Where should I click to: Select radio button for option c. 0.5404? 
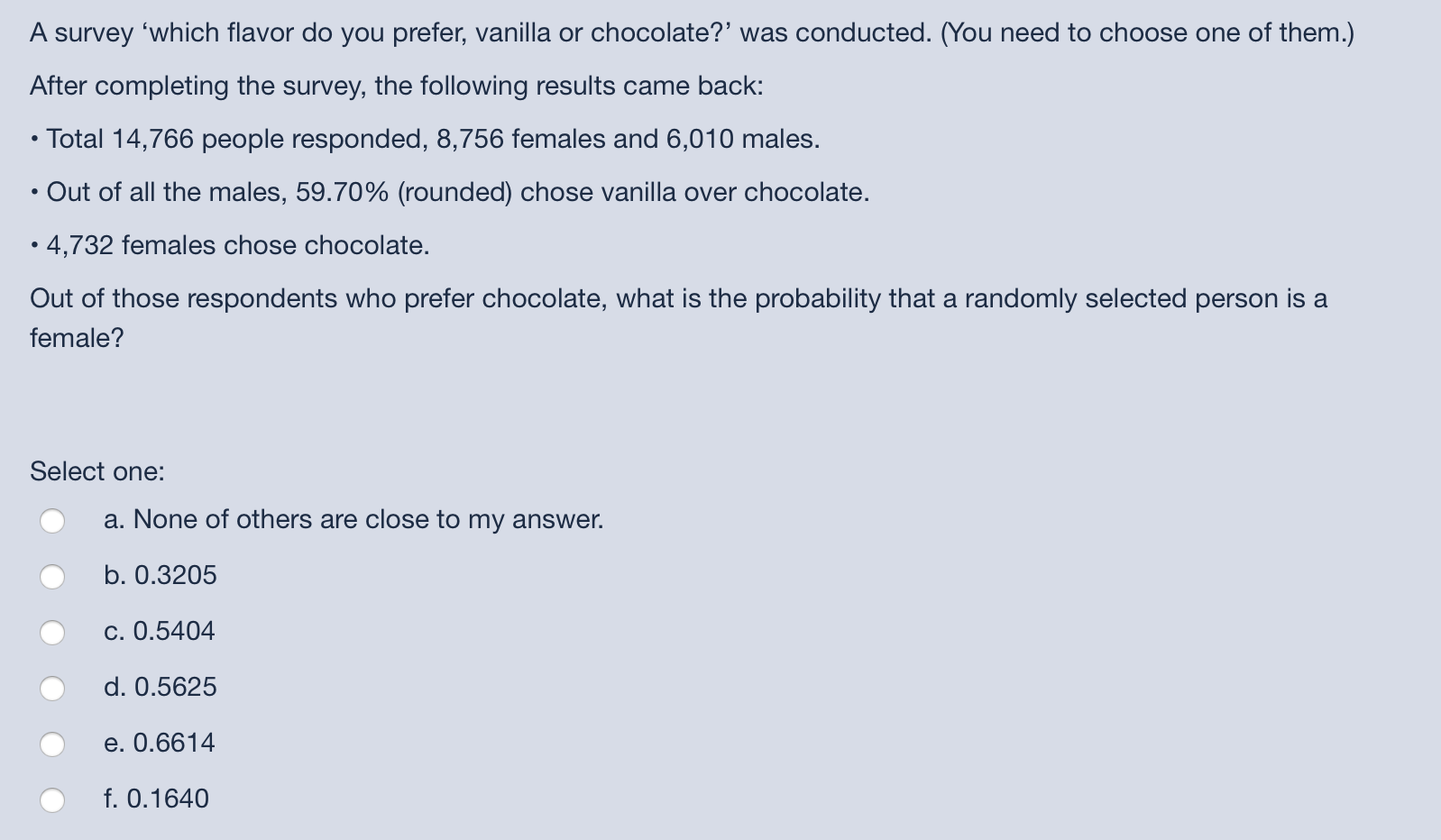point(53,631)
